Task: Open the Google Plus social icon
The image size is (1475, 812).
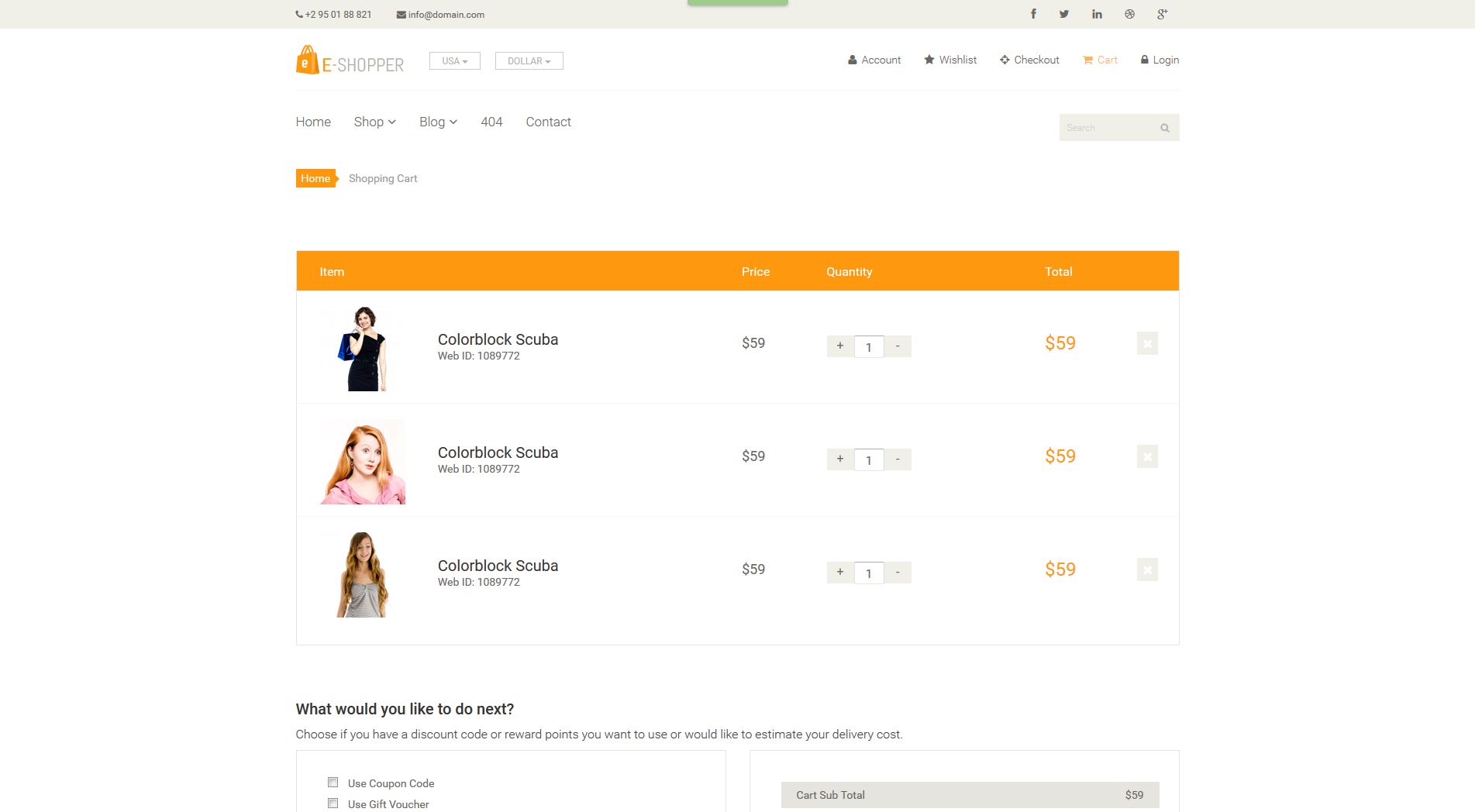Action: (1162, 14)
